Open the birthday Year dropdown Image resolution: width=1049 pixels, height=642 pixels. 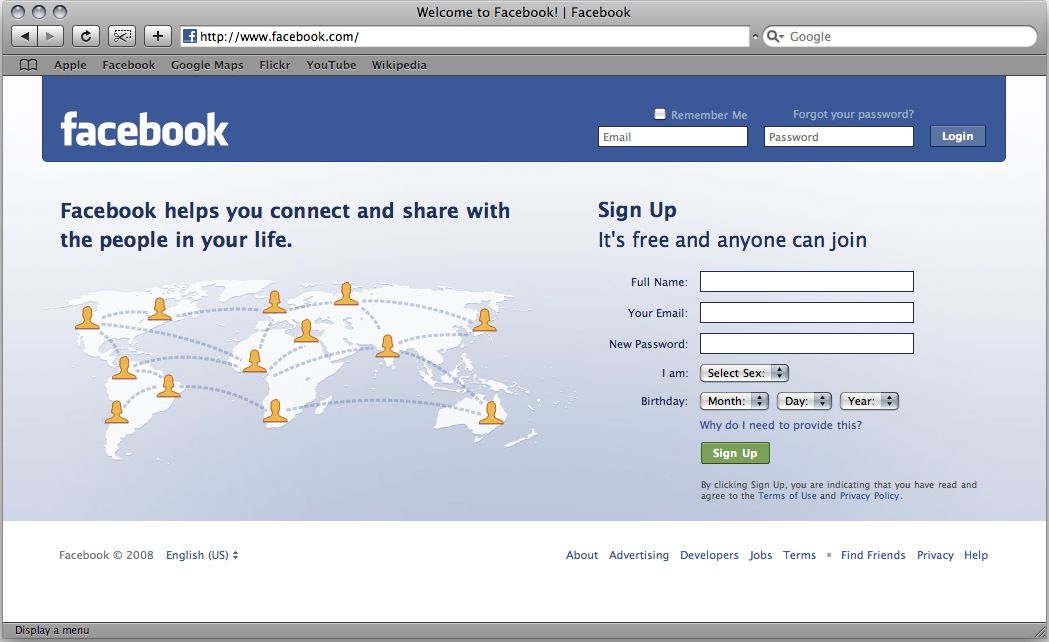point(869,401)
